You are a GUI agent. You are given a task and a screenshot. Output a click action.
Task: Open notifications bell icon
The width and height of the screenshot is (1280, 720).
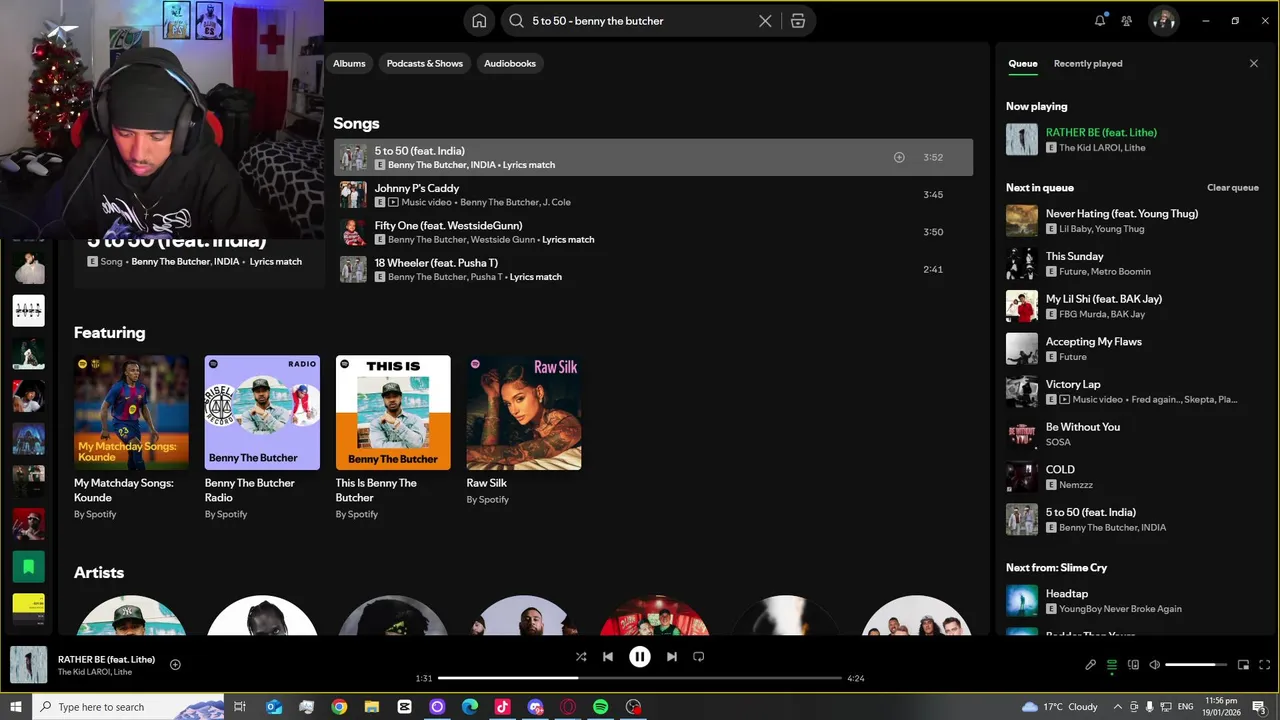(1100, 20)
